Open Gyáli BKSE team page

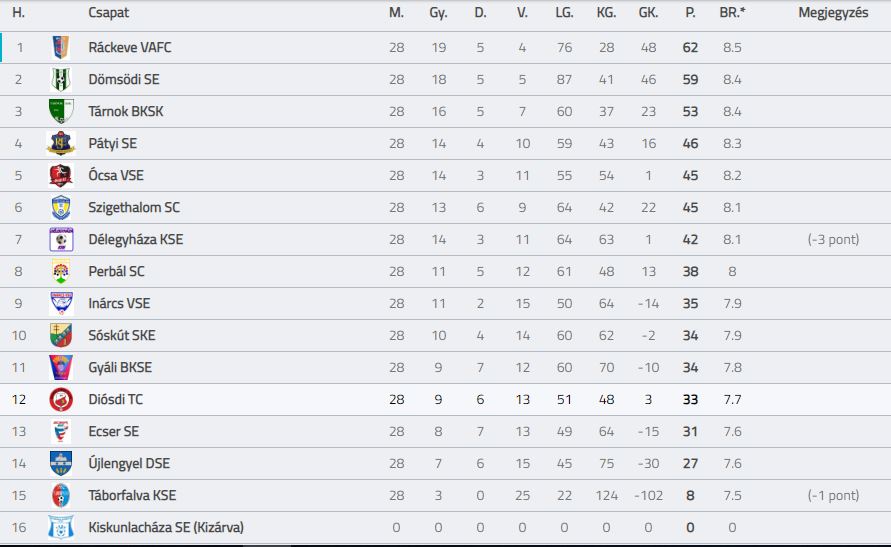pyautogui.click(x=120, y=368)
